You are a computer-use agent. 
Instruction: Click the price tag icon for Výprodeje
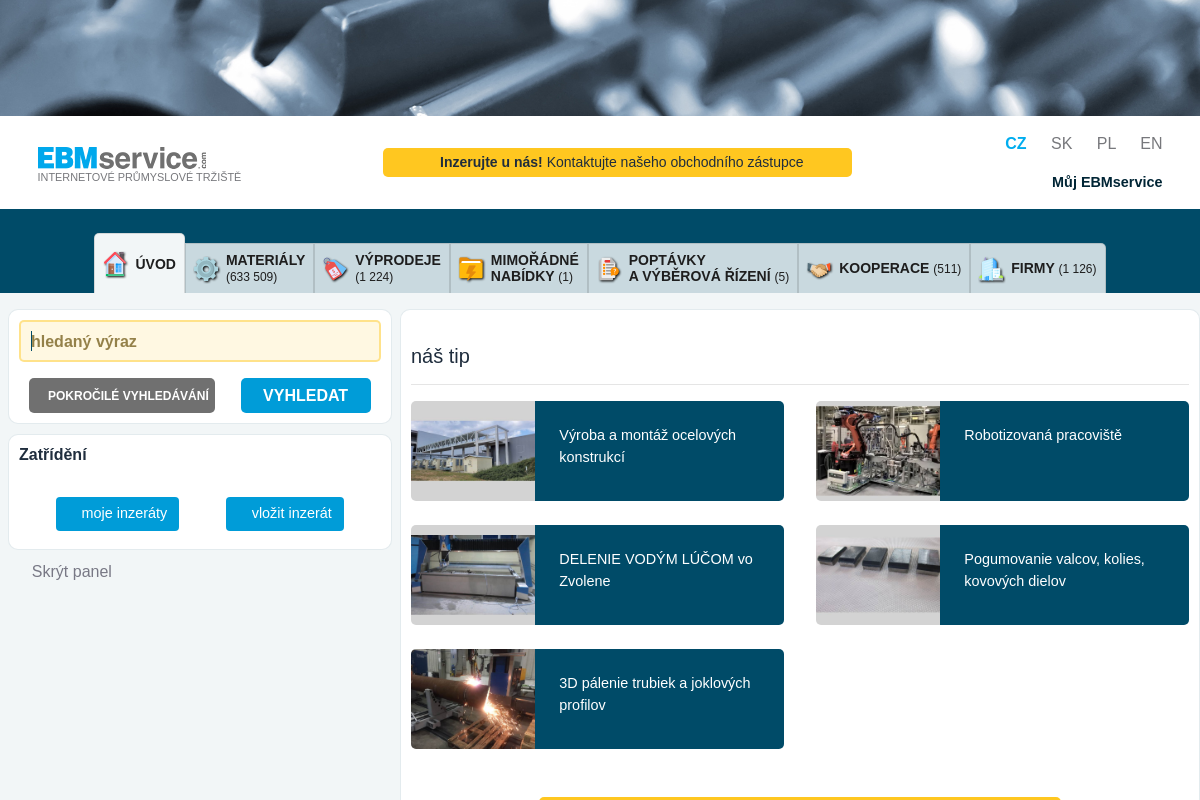pyautogui.click(x=335, y=269)
